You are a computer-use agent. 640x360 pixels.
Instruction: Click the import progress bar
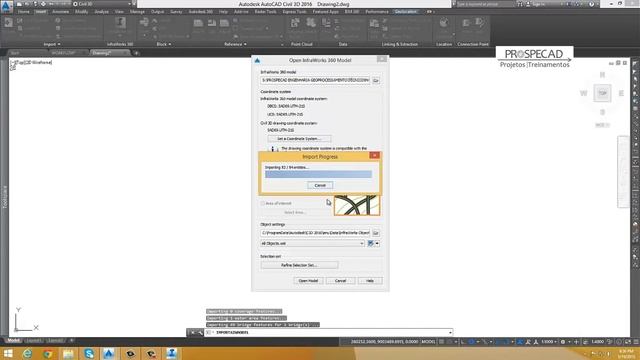point(318,174)
